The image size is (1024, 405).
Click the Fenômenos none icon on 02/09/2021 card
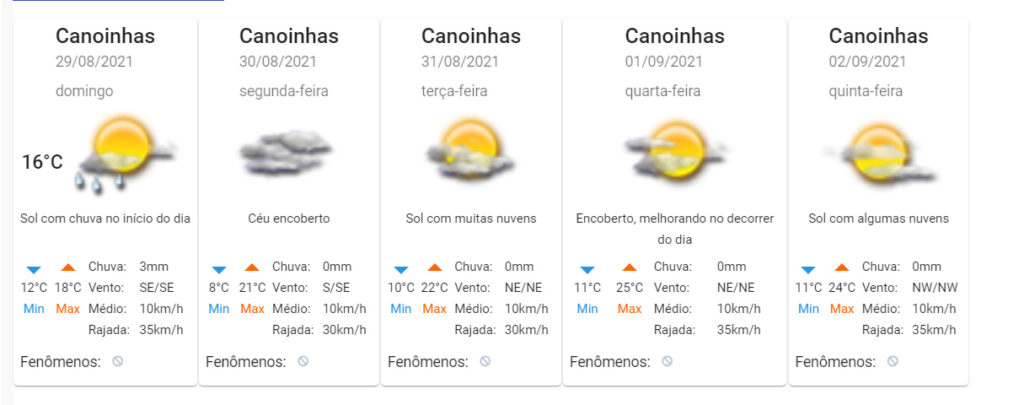pyautogui.click(x=892, y=361)
